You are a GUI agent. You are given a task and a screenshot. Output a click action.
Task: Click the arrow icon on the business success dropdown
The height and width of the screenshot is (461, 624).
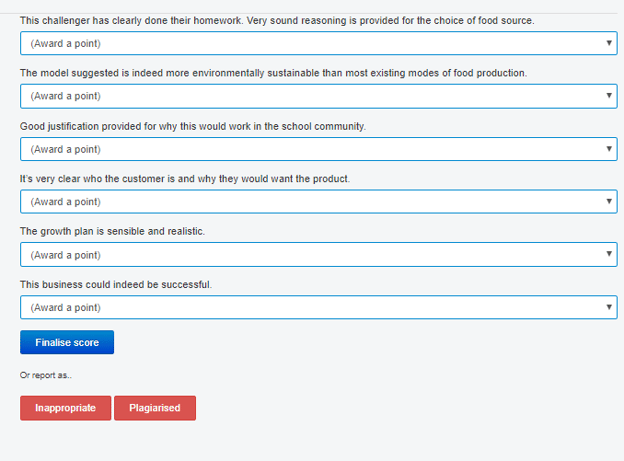609,307
